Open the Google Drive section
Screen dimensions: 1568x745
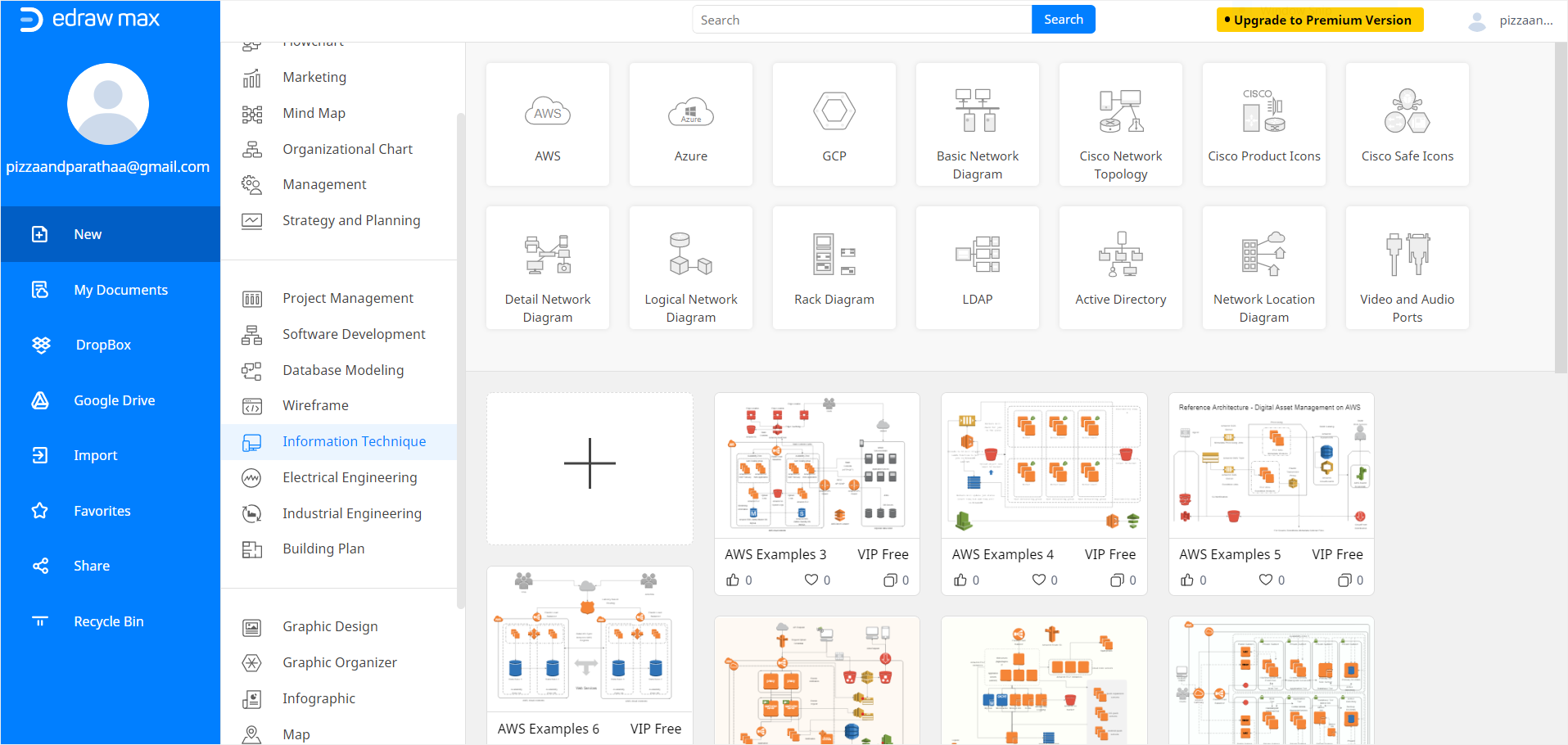coord(111,400)
